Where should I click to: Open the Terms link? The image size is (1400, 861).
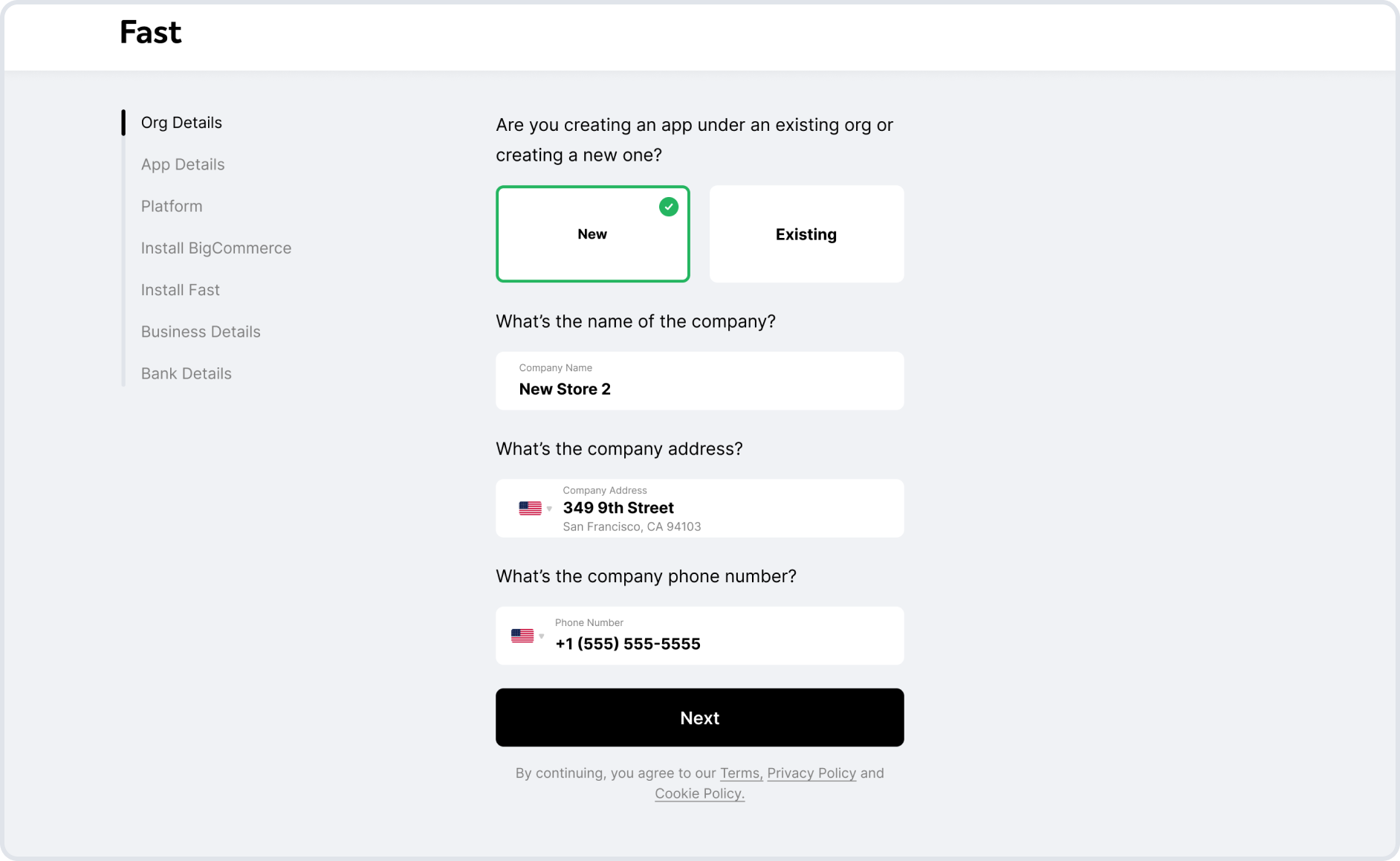(x=741, y=773)
